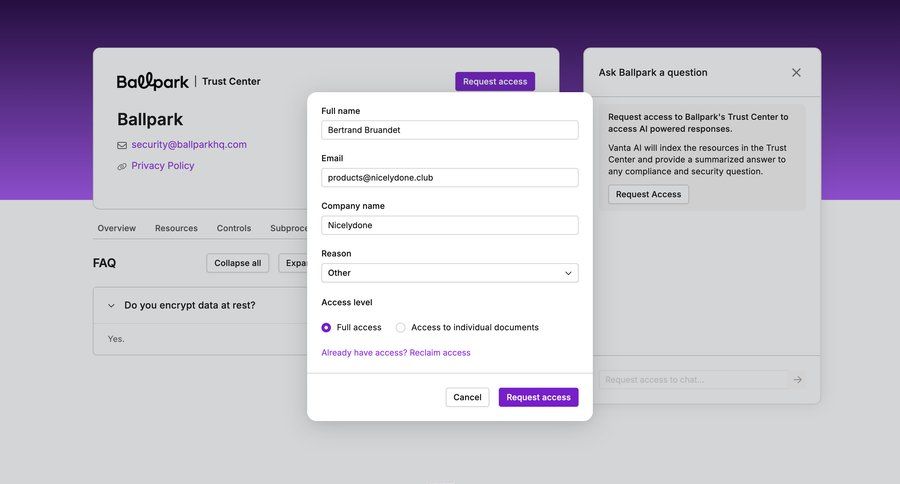Focus the Full name input field
The image size is (900, 484).
click(x=449, y=130)
